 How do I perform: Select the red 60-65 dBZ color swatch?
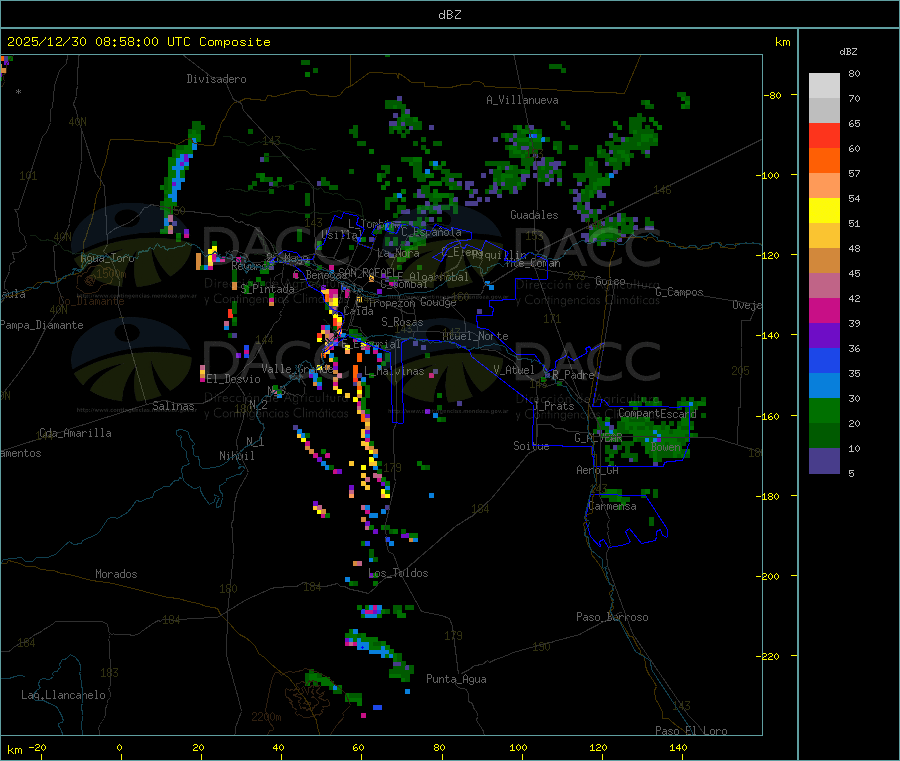point(824,135)
